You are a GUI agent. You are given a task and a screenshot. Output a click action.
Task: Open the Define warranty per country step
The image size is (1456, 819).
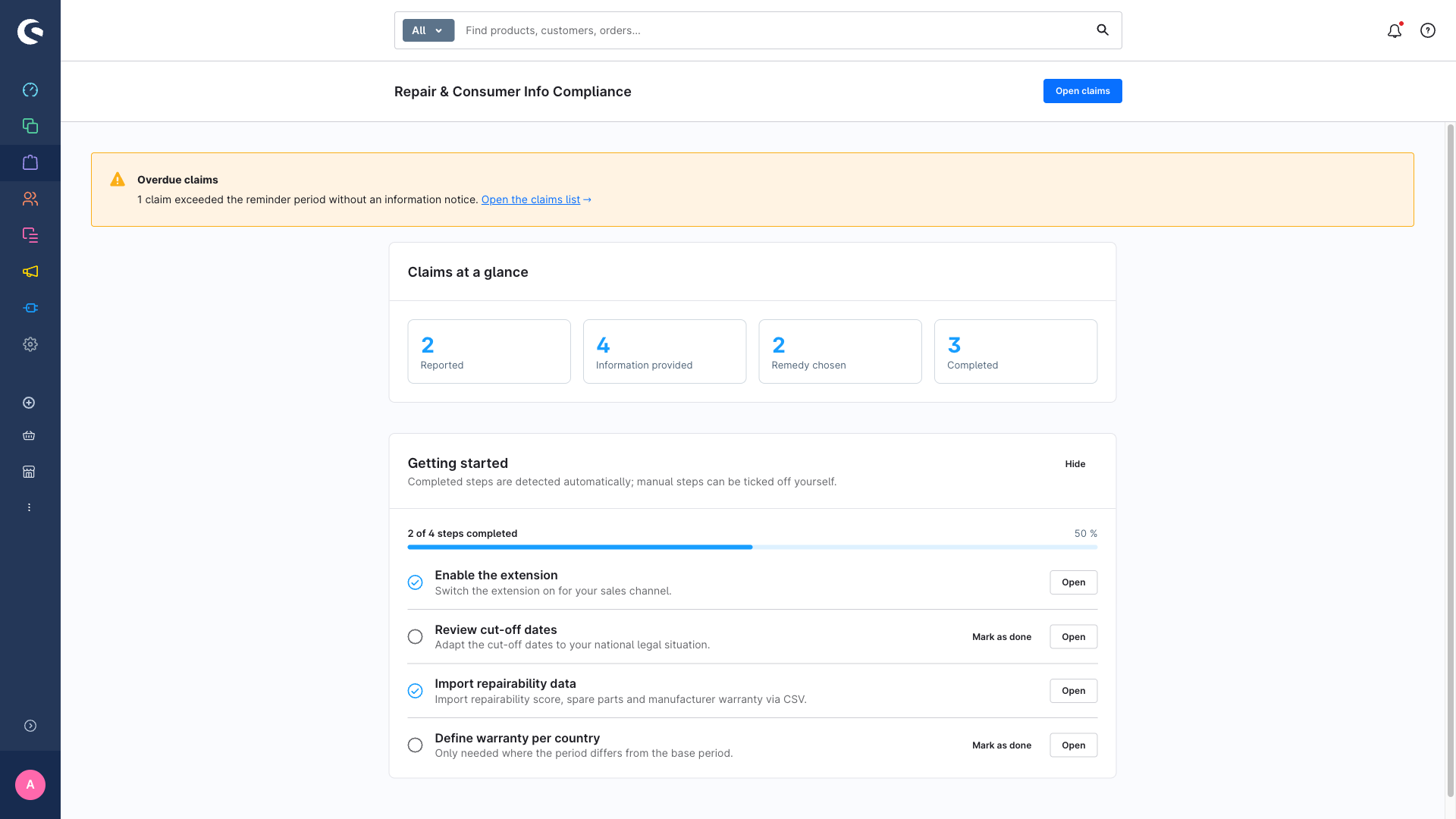(x=1073, y=745)
